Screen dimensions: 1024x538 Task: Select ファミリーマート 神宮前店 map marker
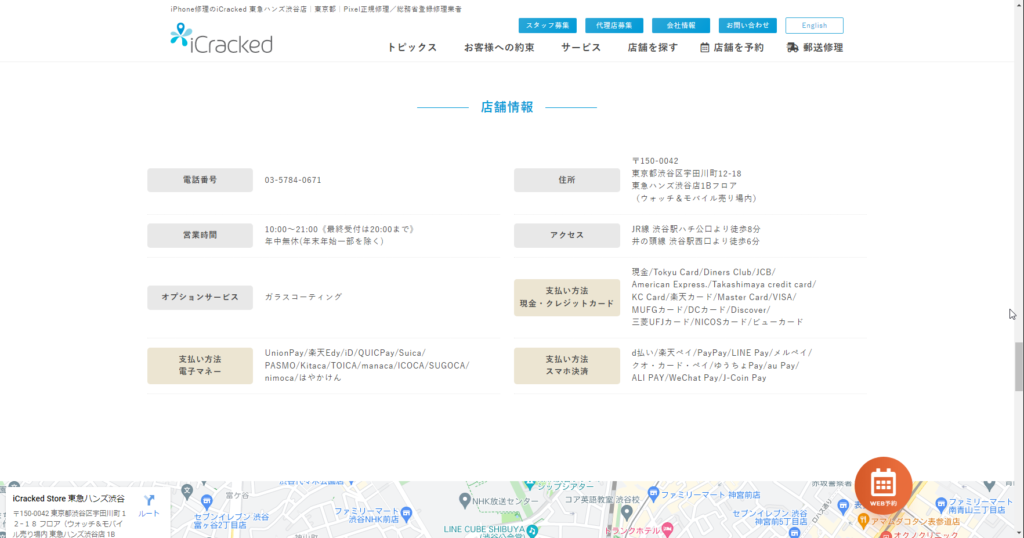(x=653, y=494)
